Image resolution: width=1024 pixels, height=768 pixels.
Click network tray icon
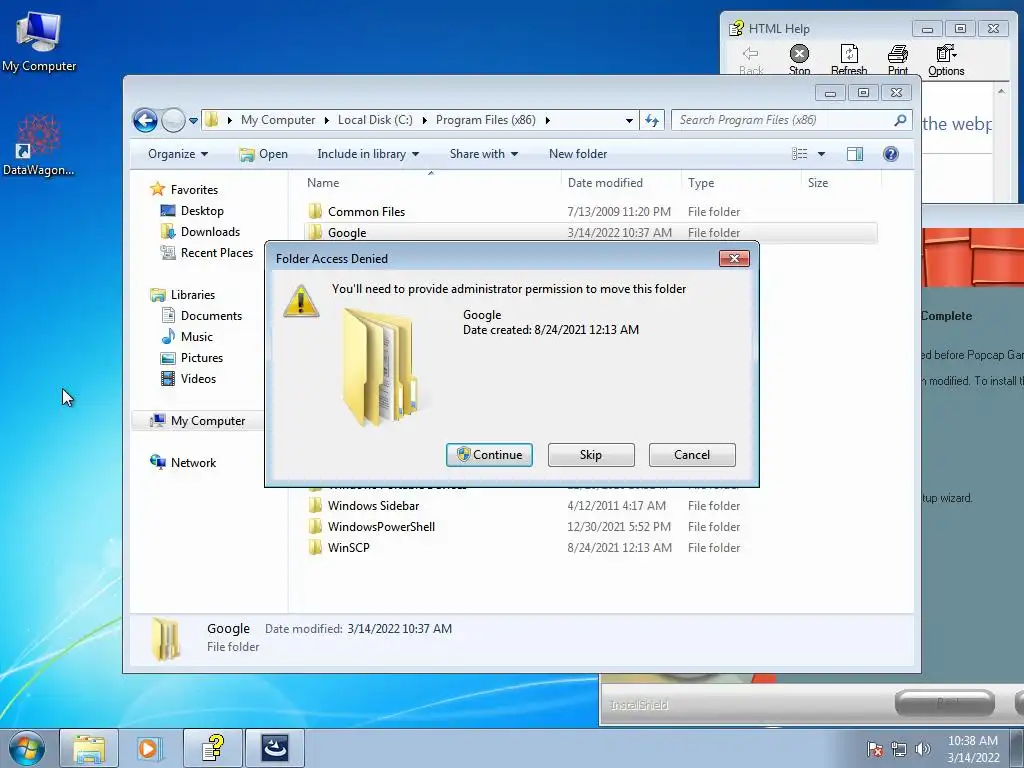coord(899,750)
